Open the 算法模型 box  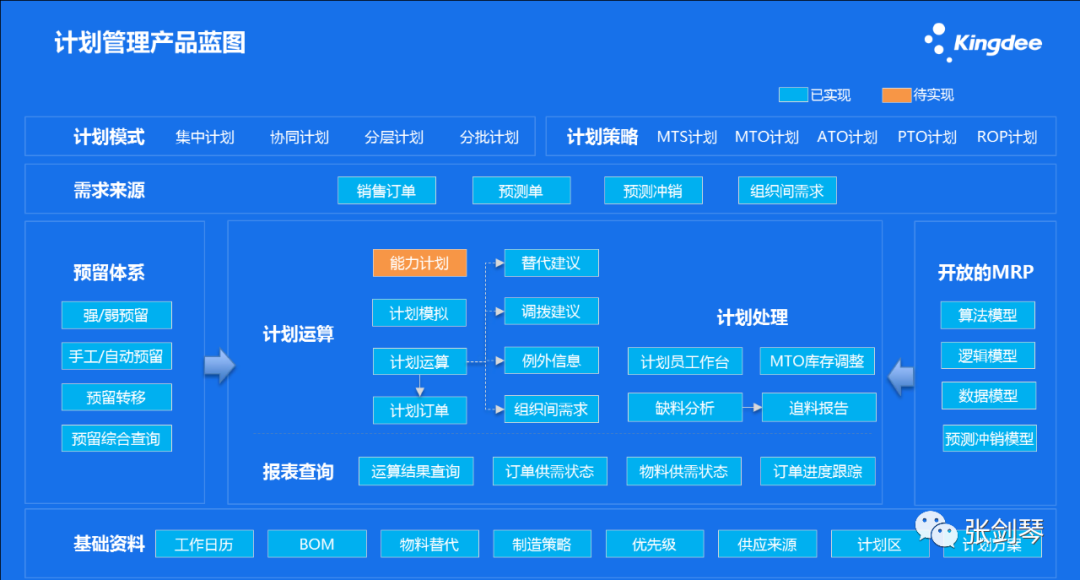click(x=988, y=315)
